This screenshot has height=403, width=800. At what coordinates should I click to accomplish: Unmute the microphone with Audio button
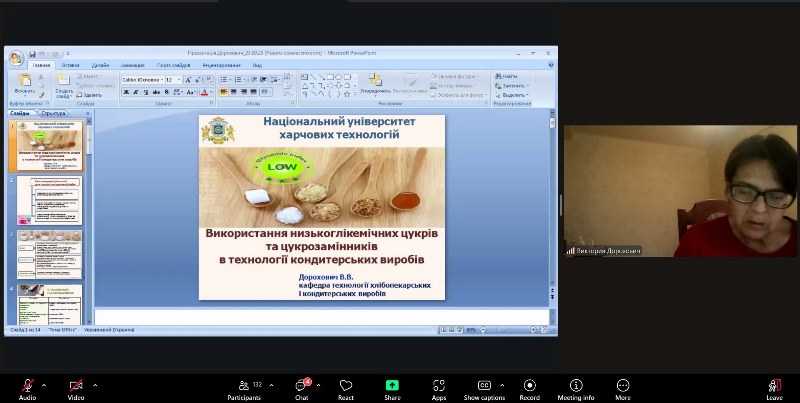click(x=27, y=385)
